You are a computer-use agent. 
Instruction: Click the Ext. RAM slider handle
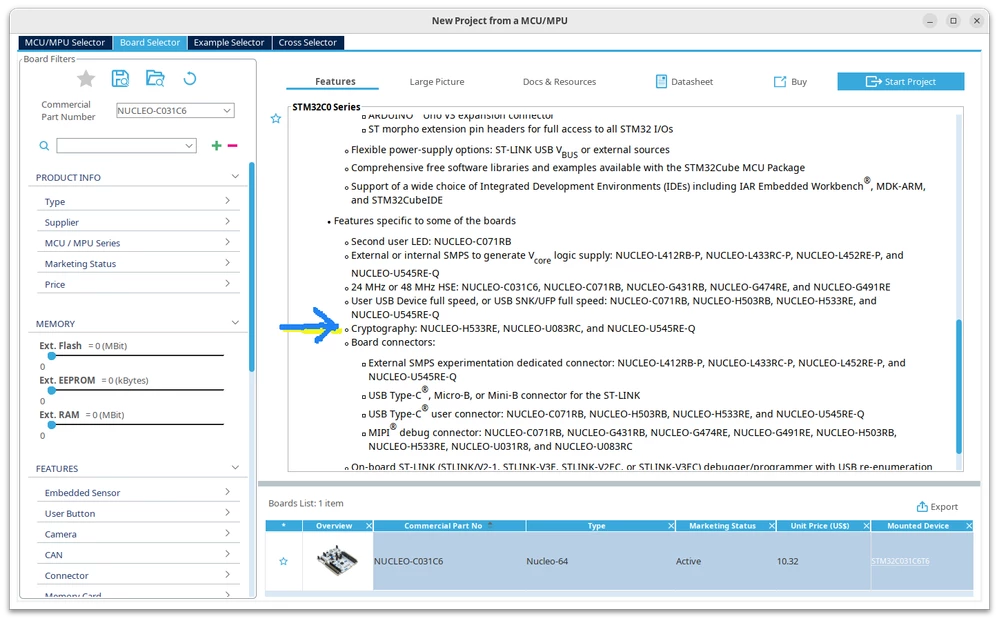pos(52,424)
